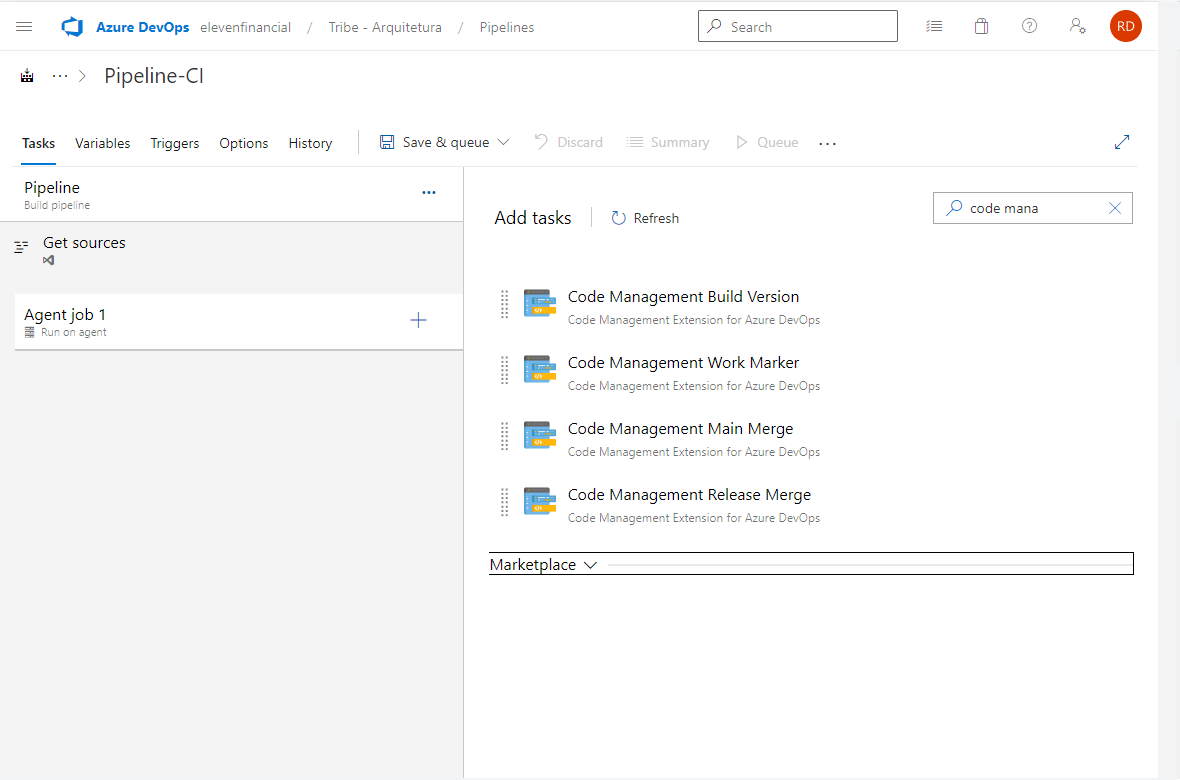Select the Agent job 1 row
The image size is (1180, 780).
[x=239, y=321]
